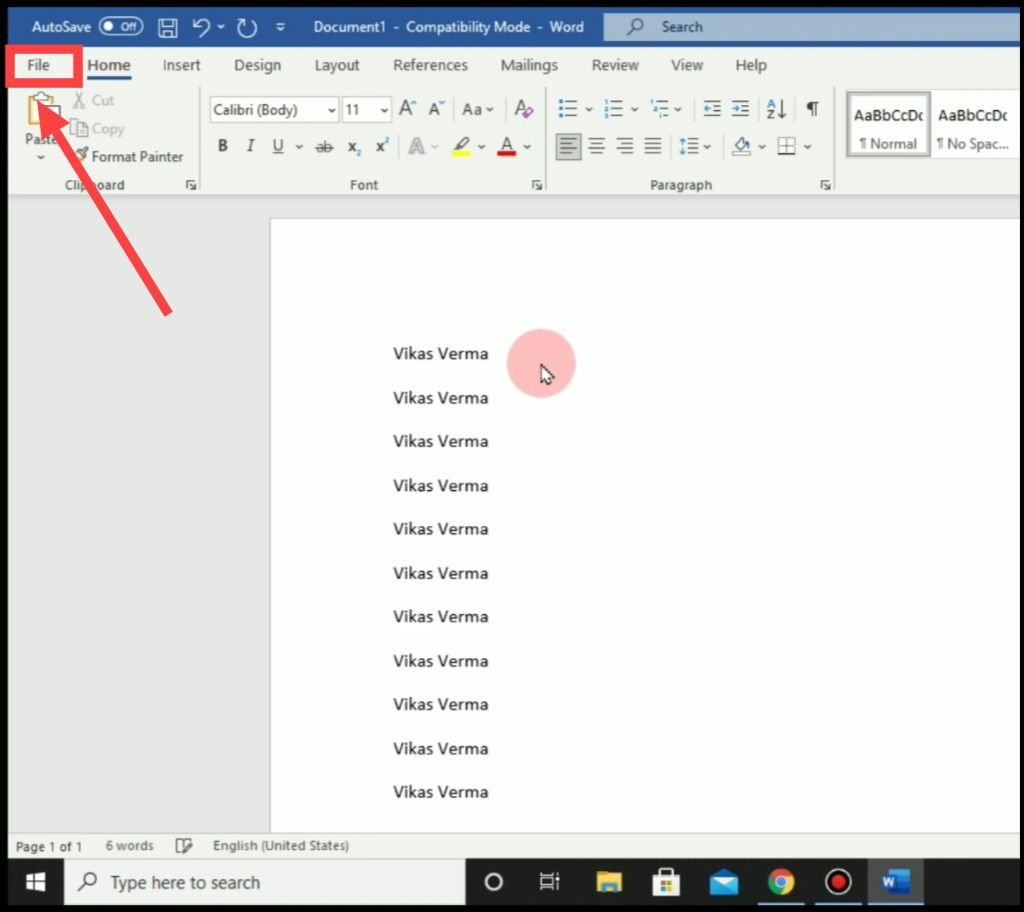This screenshot has height=912, width=1024.
Task: Expand the Borders dropdown arrow
Action: point(808,147)
